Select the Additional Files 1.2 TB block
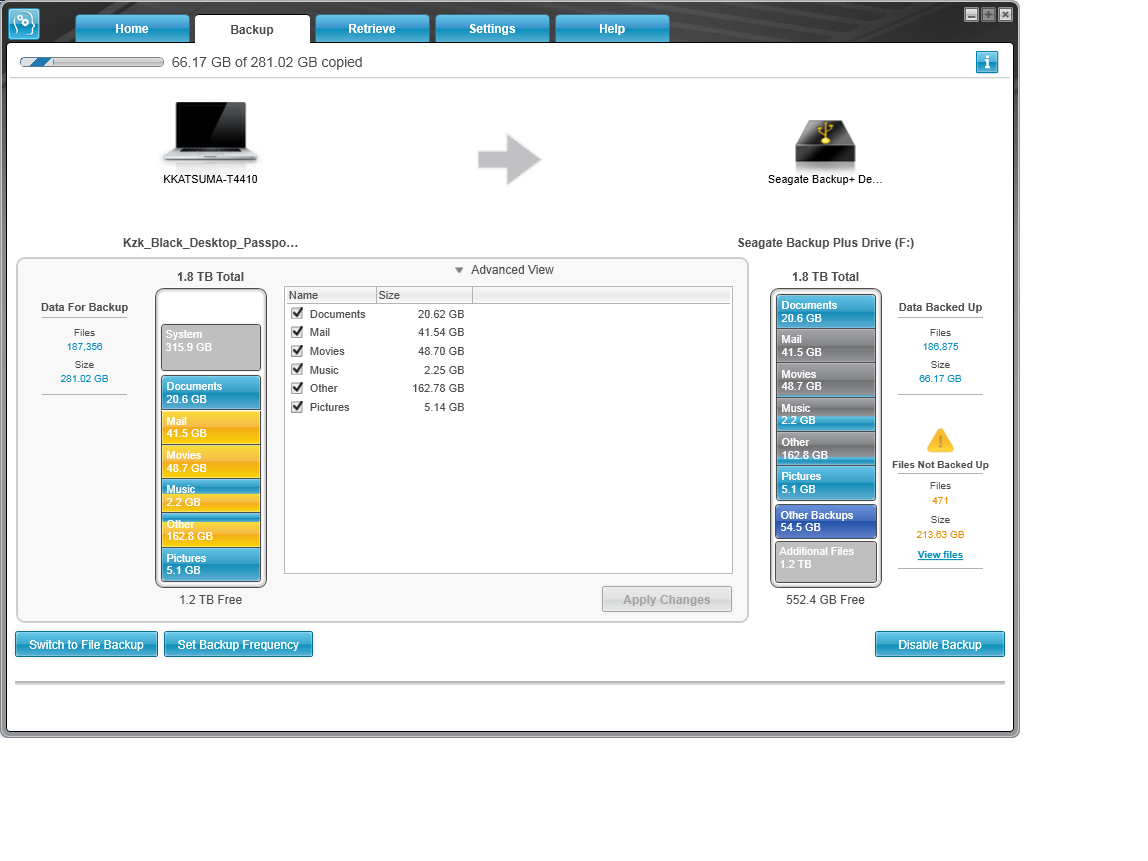The image size is (1148, 861). click(x=826, y=562)
